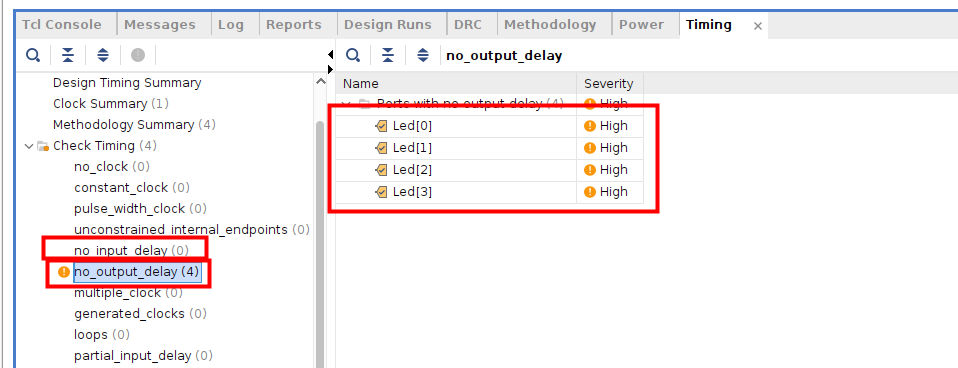Click the greyed warning filter icon in the left toolbar
This screenshot has width=958, height=368.
pos(138,56)
